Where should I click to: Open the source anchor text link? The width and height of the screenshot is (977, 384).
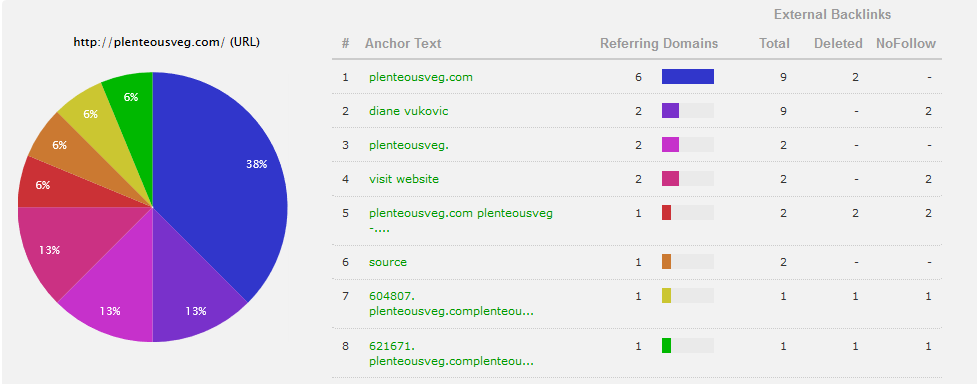(x=388, y=262)
